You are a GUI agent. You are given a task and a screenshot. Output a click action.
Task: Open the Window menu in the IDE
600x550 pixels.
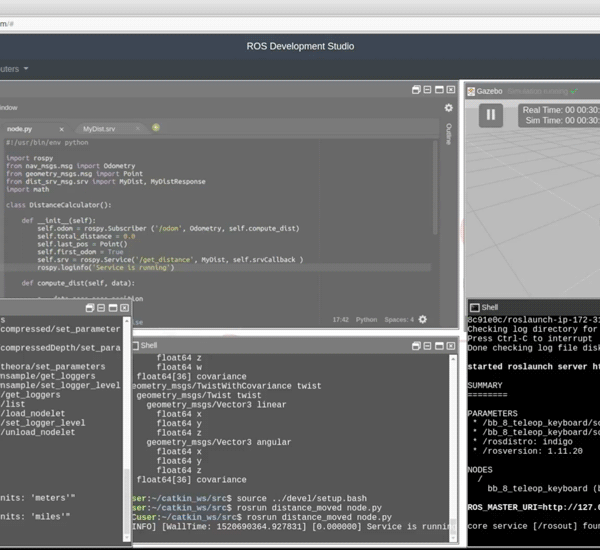pyautogui.click(x=8, y=108)
